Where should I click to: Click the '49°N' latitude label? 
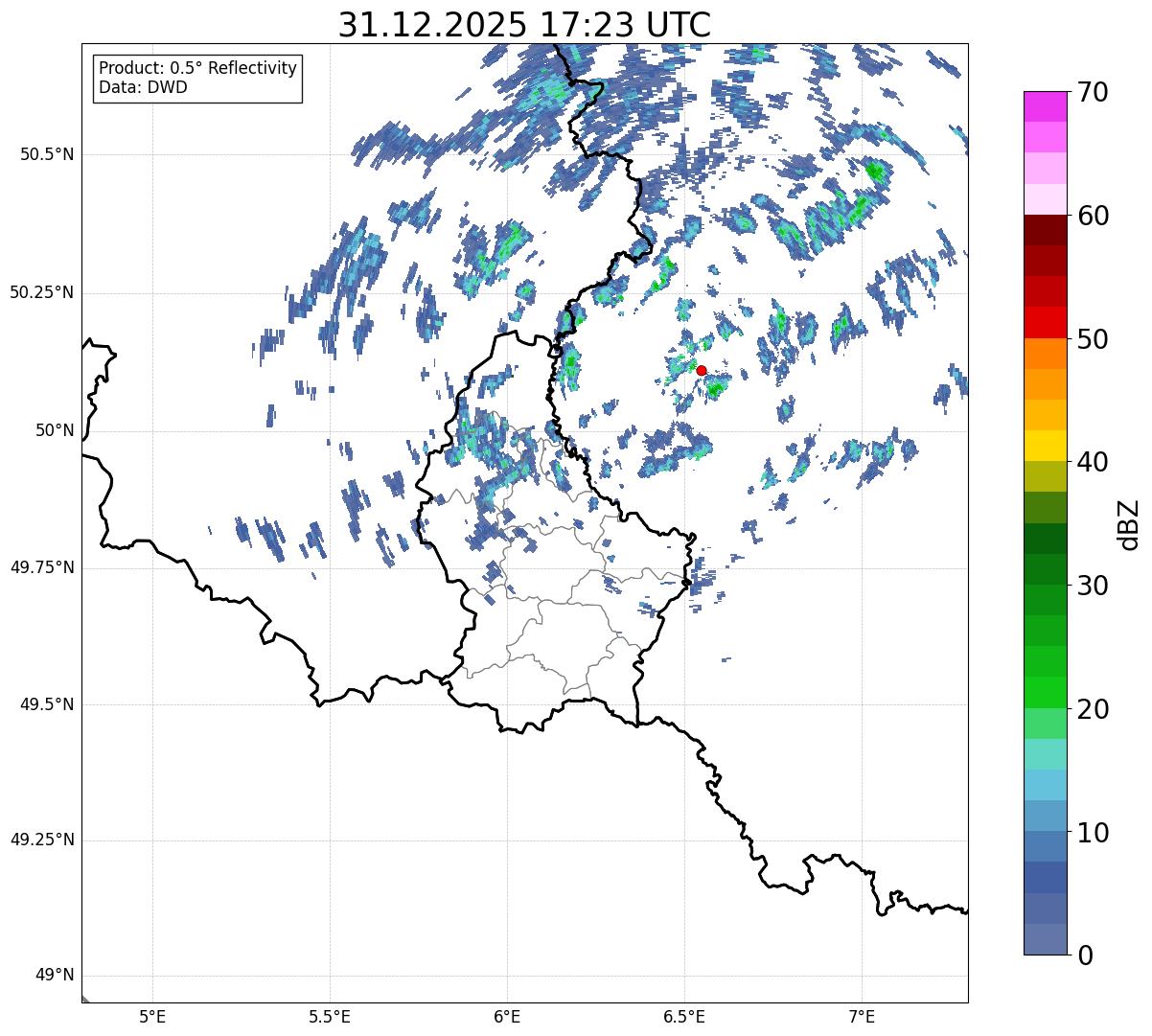[x=55, y=976]
